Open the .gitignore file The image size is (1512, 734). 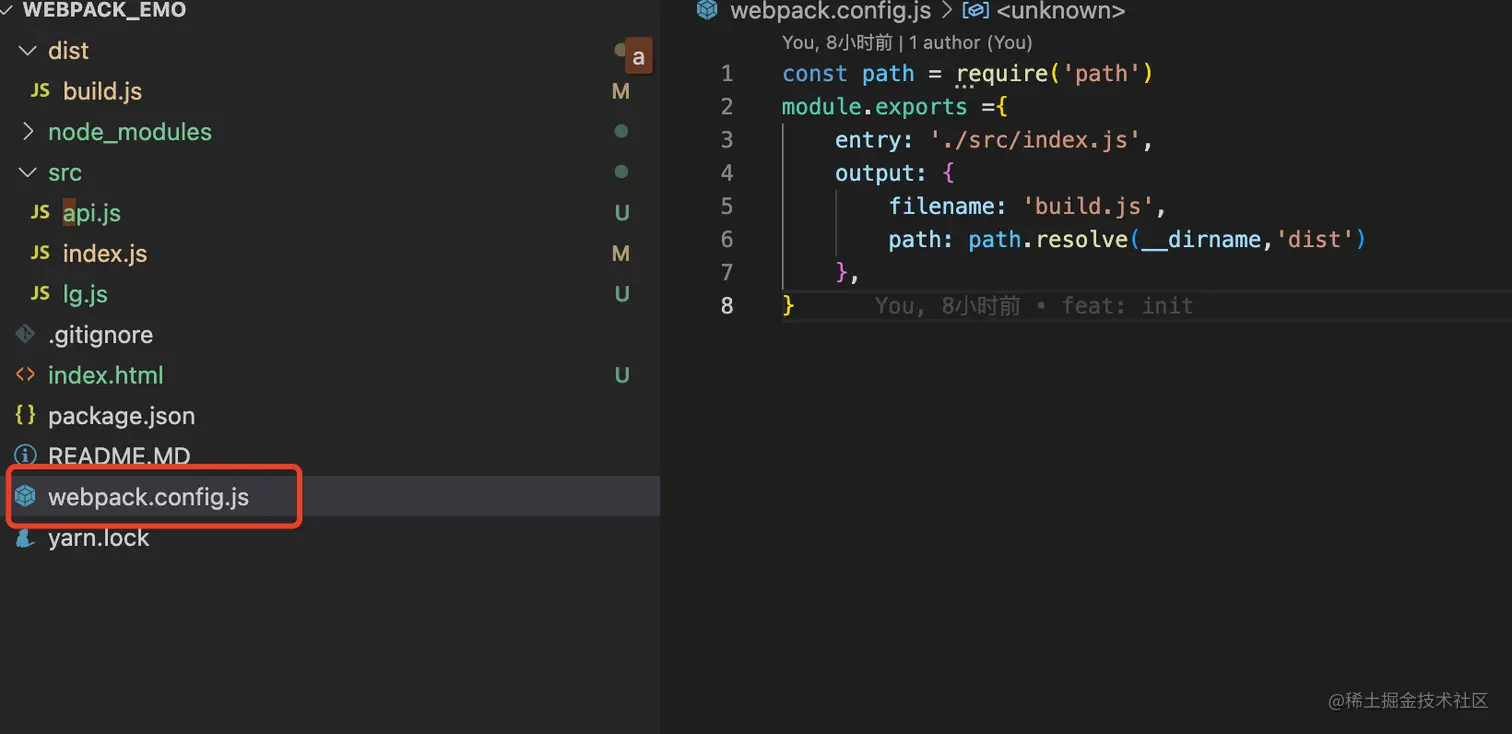[x=100, y=335]
